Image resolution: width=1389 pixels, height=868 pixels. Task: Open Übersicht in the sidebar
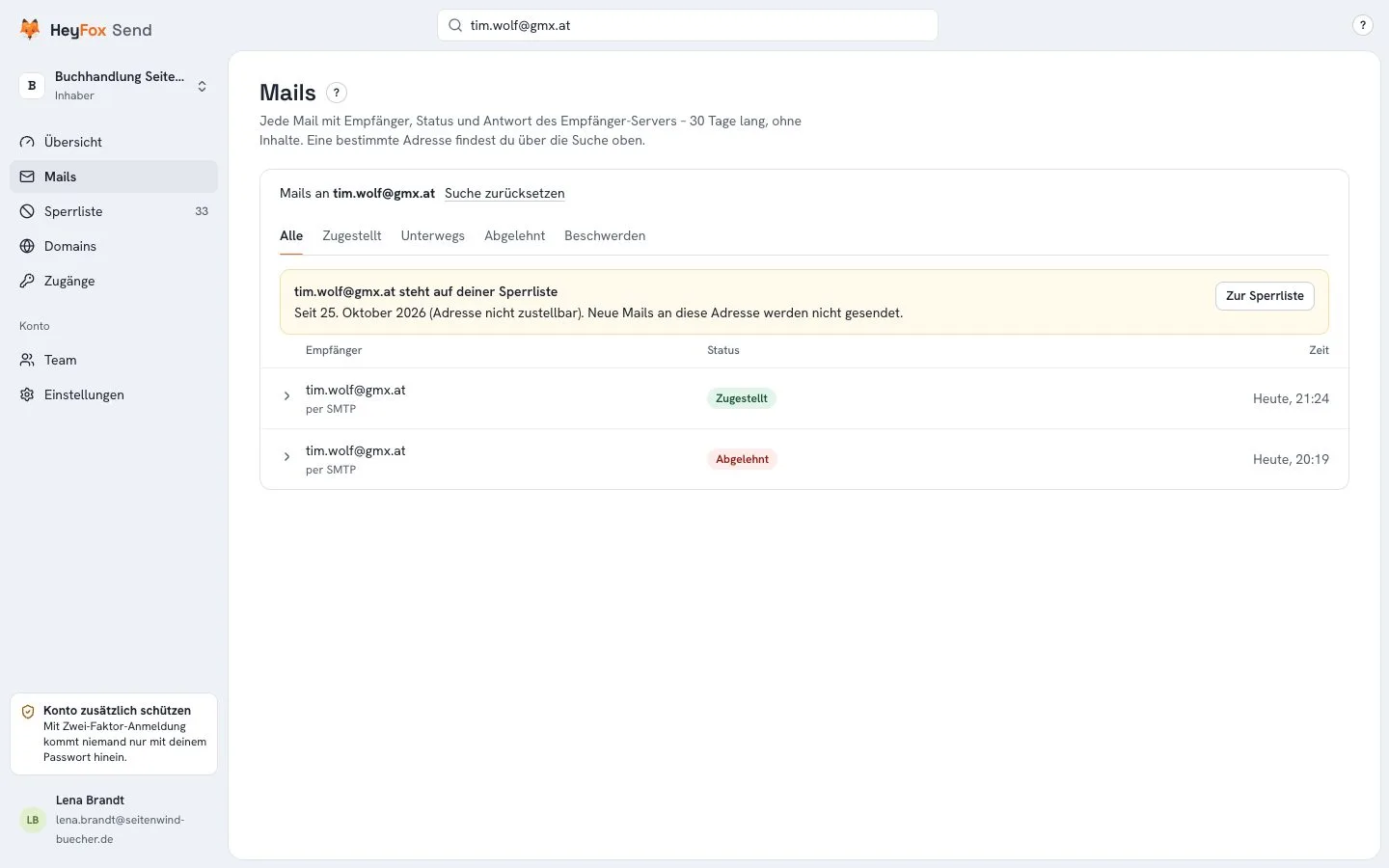(114, 142)
